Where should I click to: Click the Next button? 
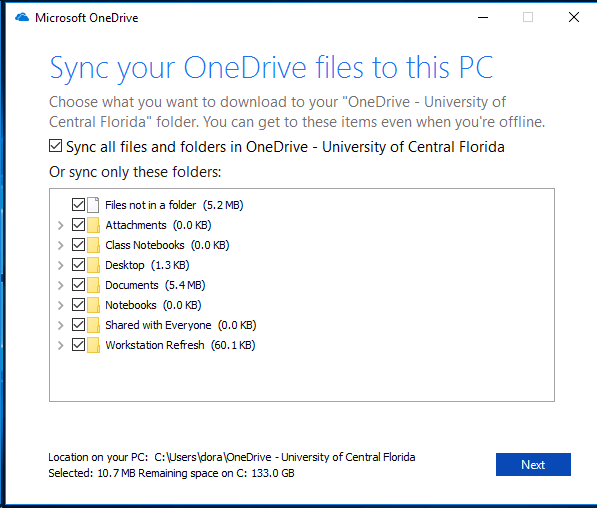pyautogui.click(x=533, y=464)
